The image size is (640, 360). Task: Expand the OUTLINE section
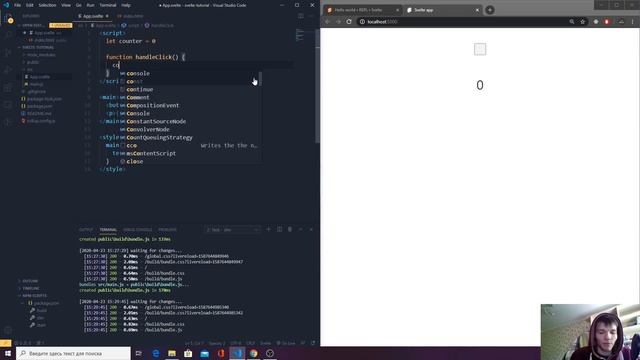[30, 281]
